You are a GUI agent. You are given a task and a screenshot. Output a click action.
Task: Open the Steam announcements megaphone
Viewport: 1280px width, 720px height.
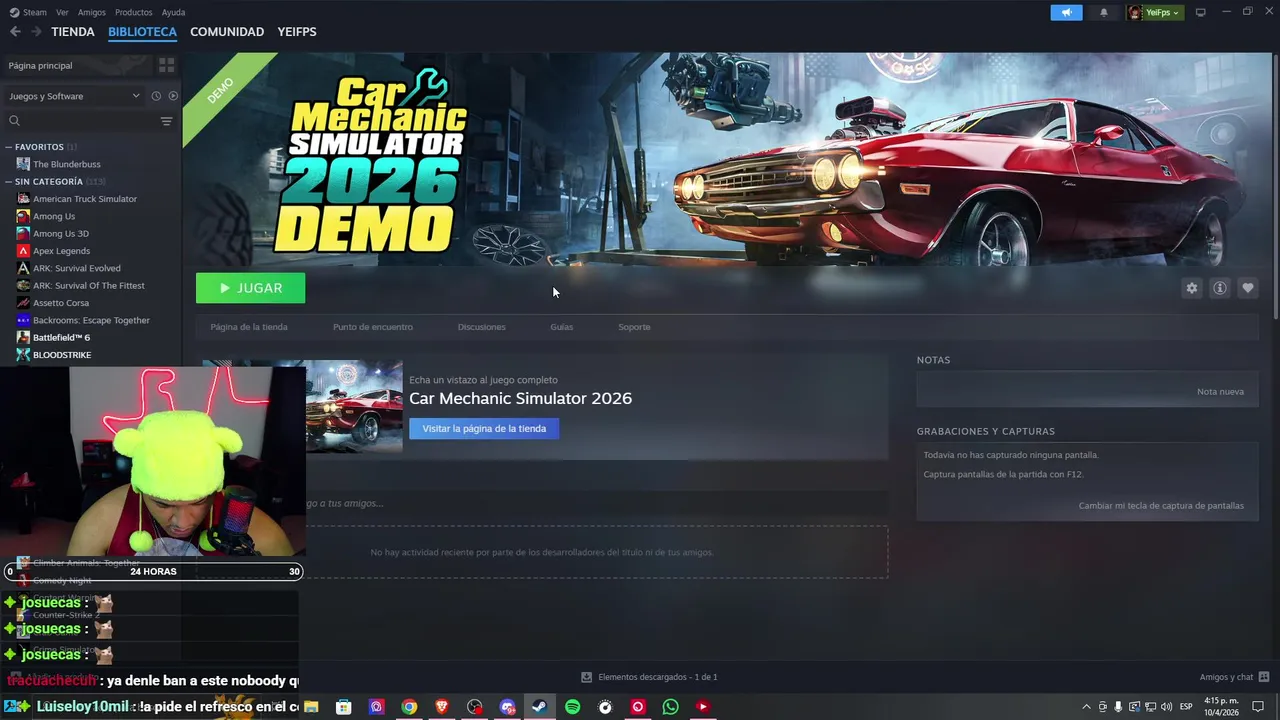click(1066, 12)
